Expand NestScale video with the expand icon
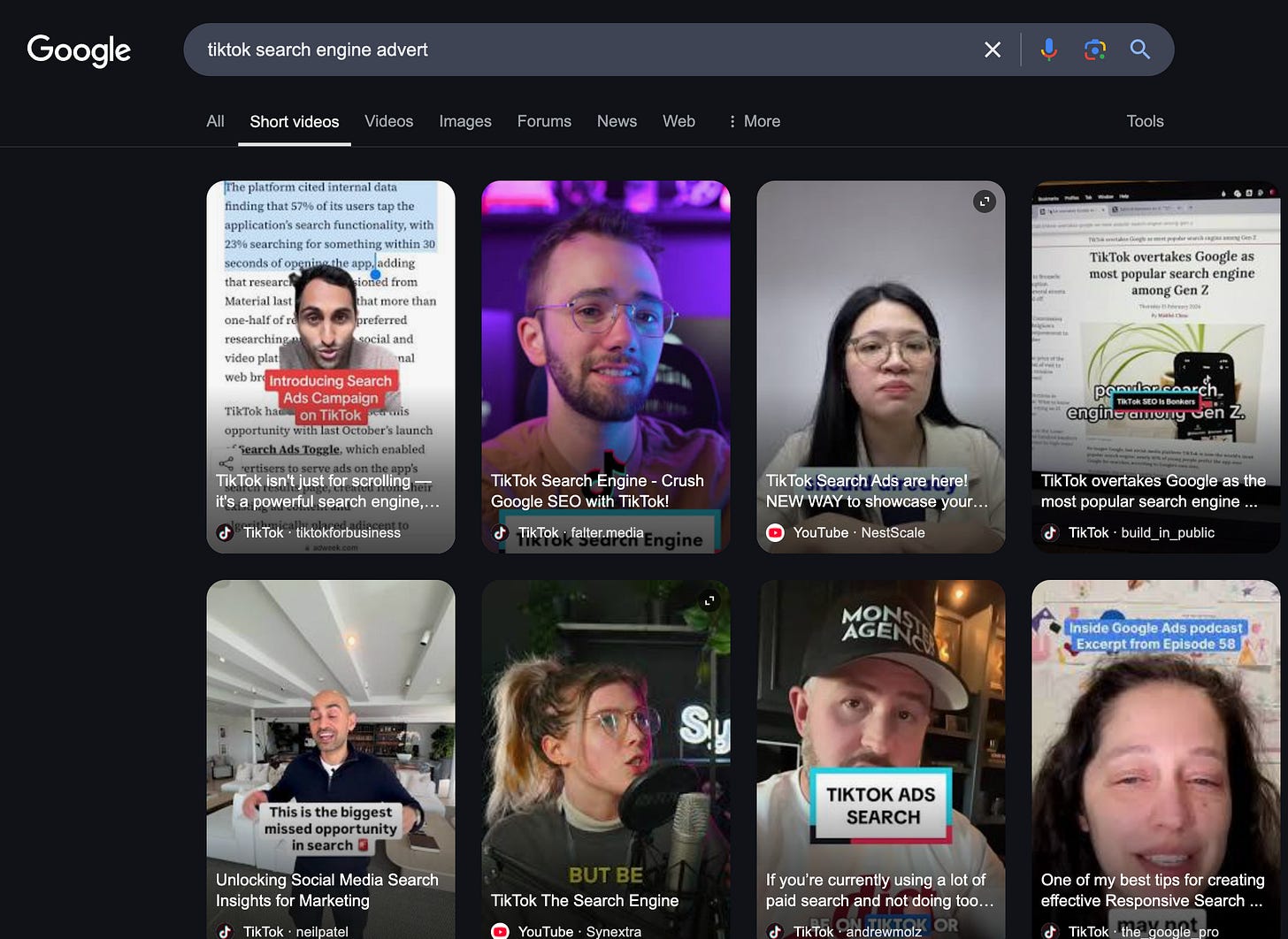1288x939 pixels. coord(985,202)
